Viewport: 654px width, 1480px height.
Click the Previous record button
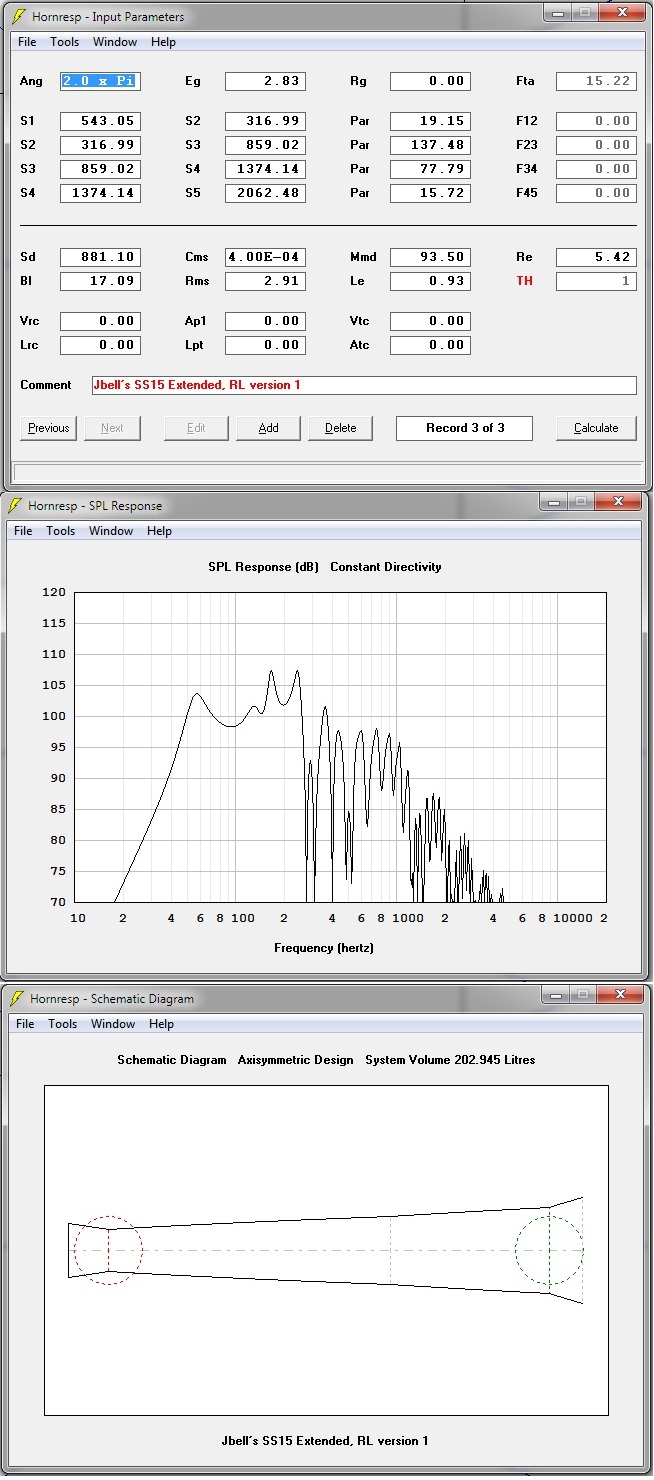click(49, 428)
